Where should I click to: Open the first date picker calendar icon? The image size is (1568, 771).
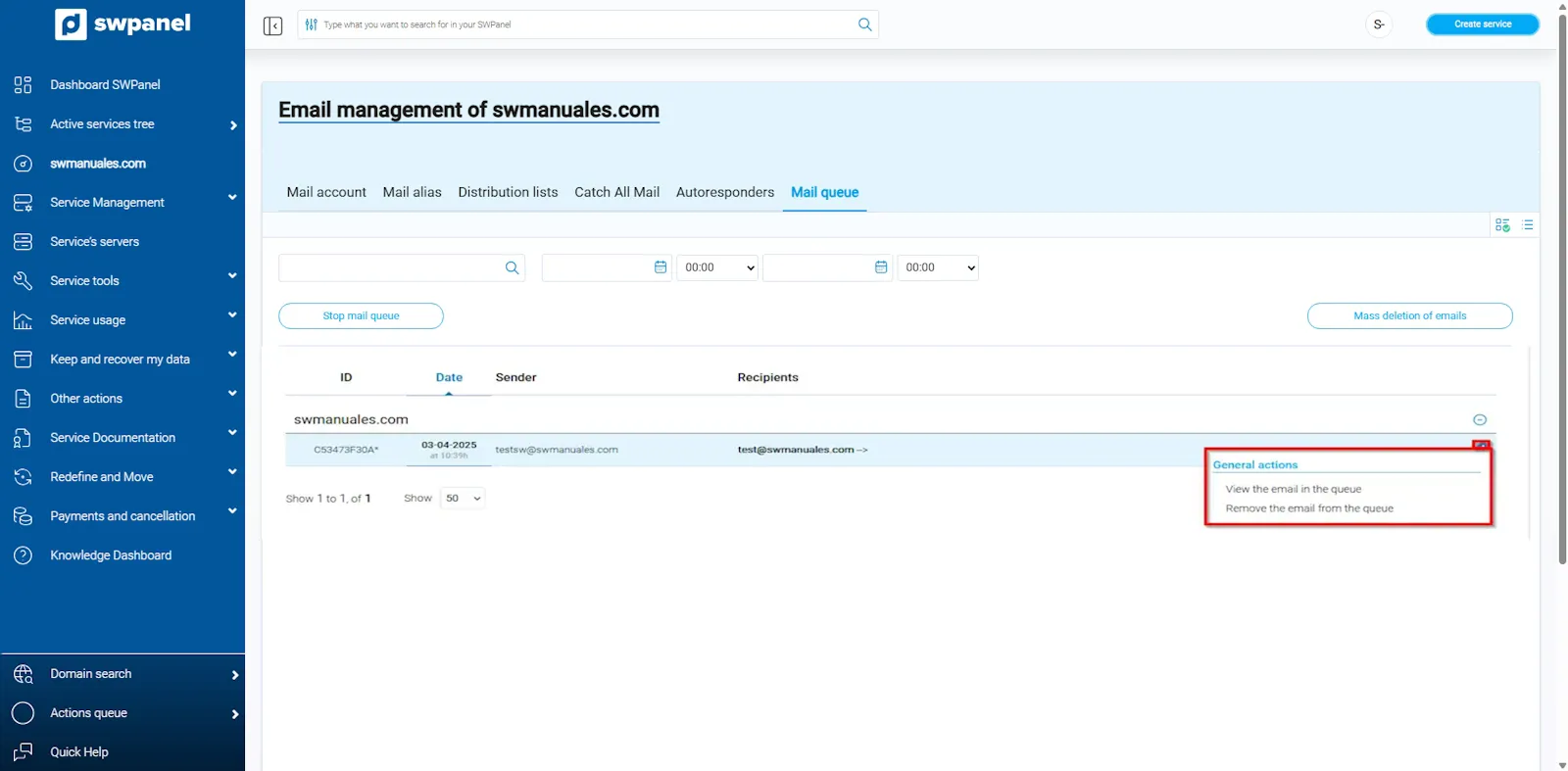click(661, 267)
